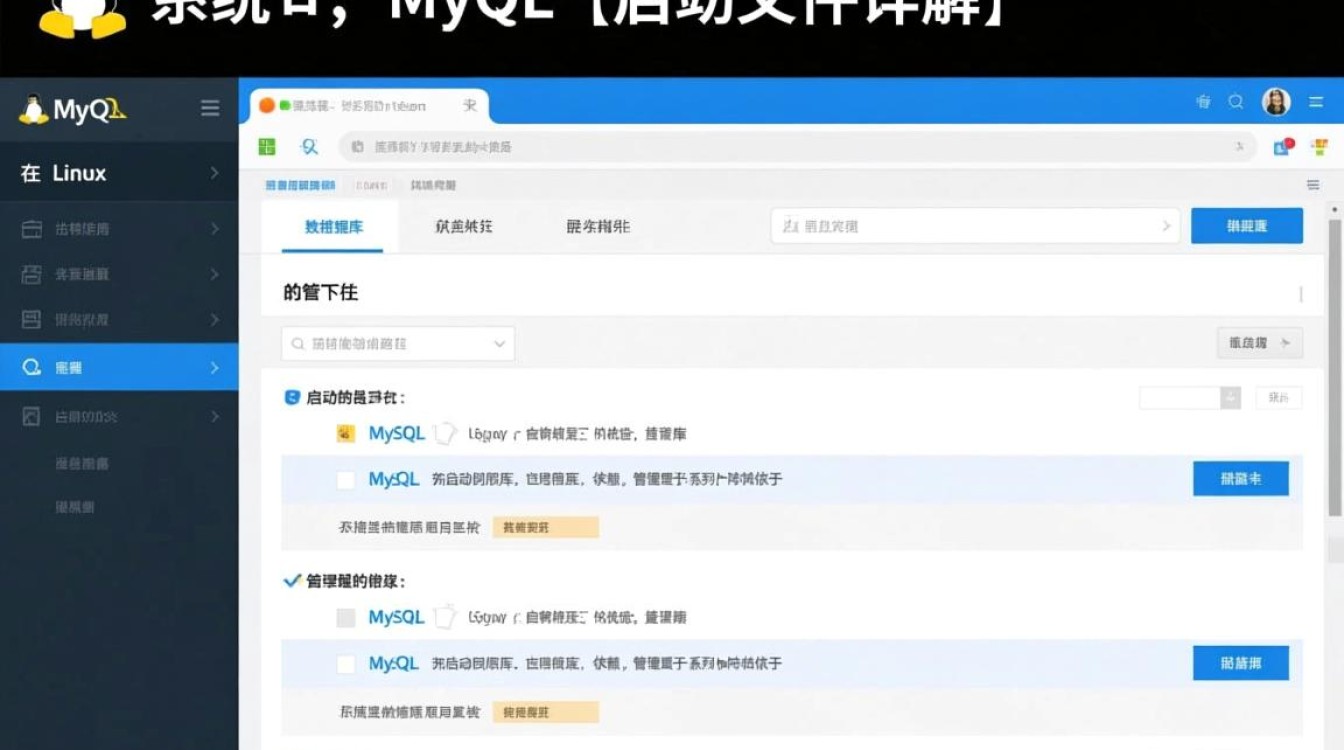Click the blue button beside the search field
Viewport: 1344px width, 750px height.
click(1247, 225)
